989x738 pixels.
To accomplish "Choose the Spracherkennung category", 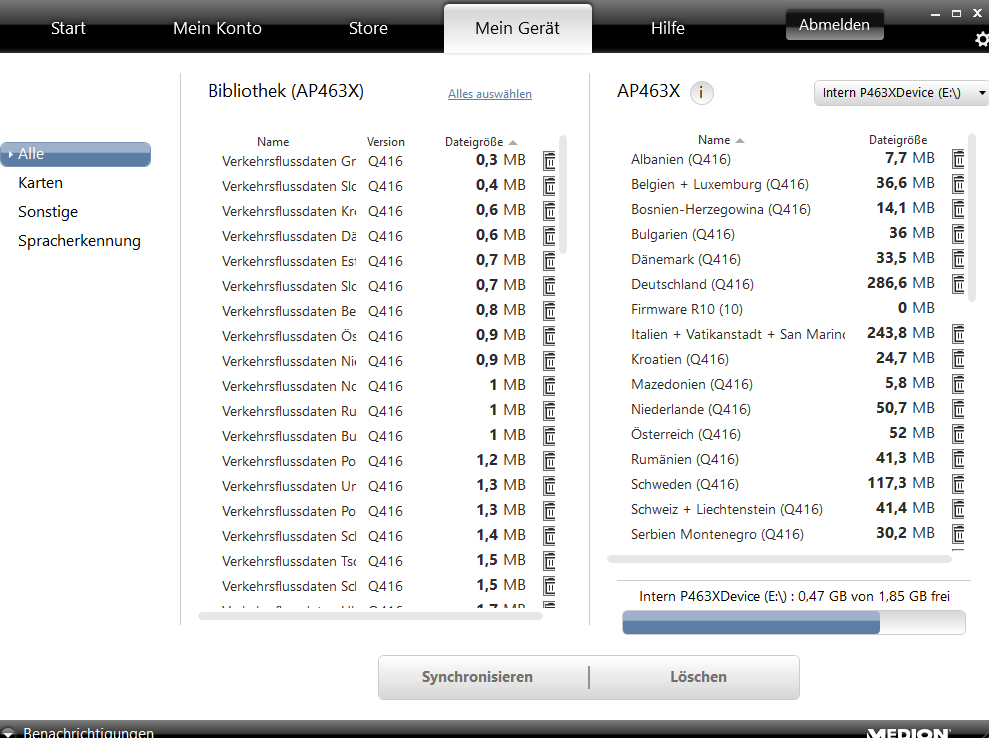I will tap(79, 241).
